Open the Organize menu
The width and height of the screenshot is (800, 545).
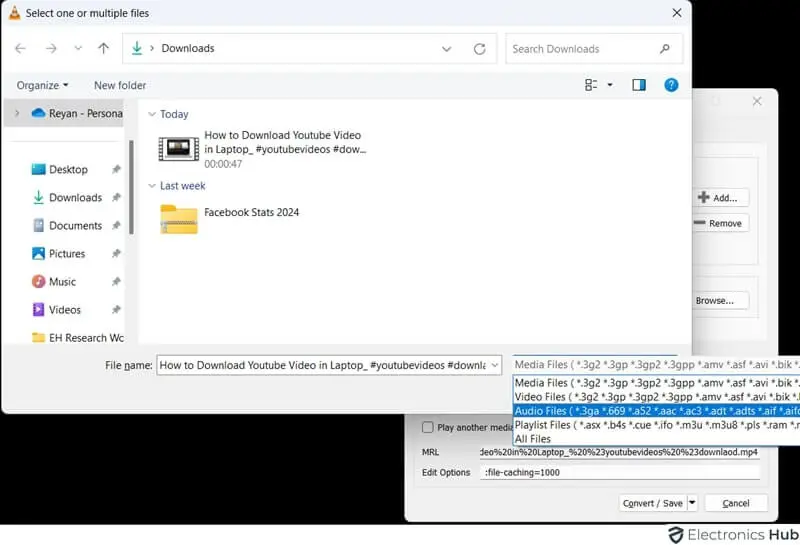(x=42, y=85)
